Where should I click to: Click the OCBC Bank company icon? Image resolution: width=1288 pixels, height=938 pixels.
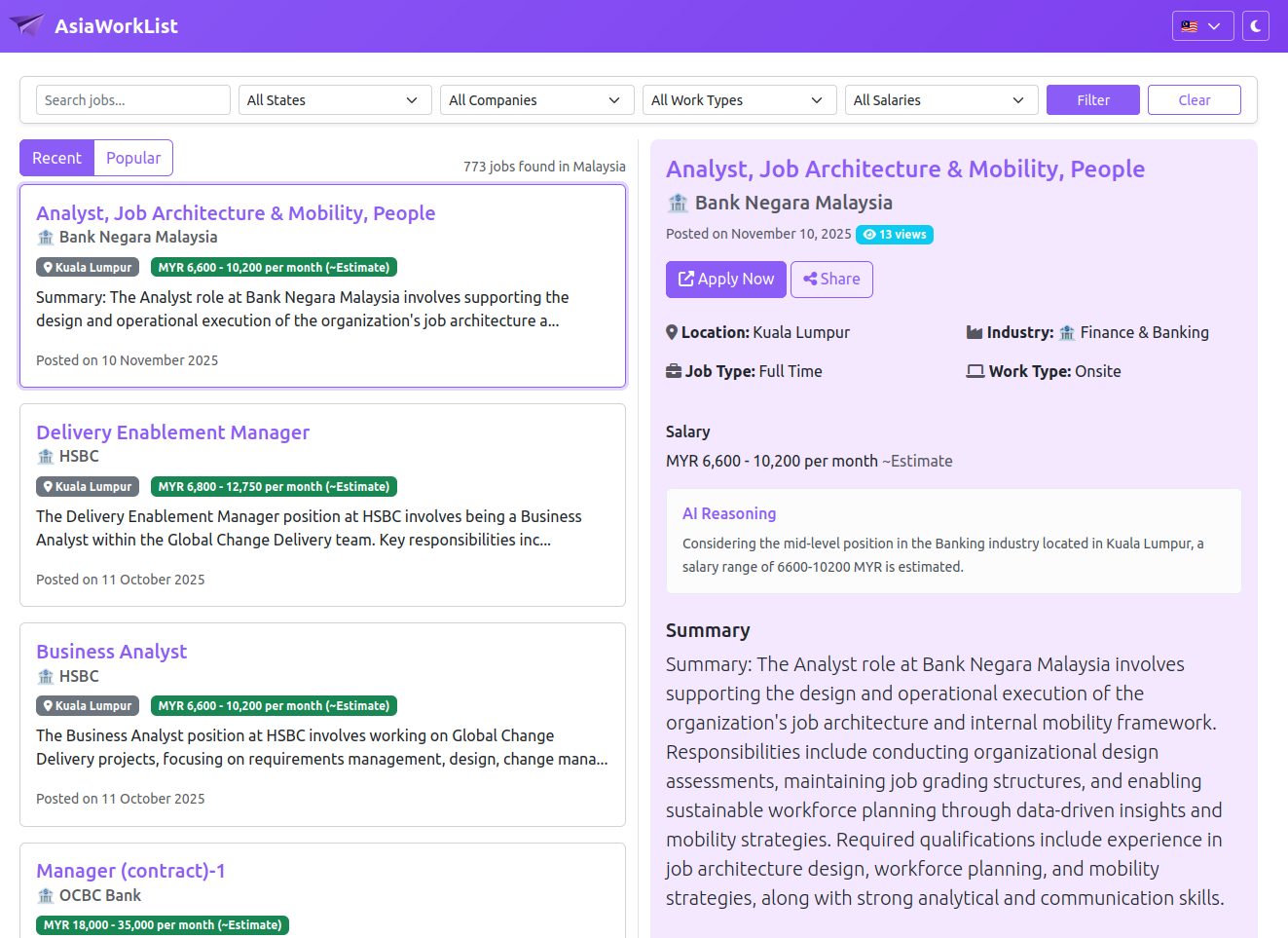click(x=46, y=895)
